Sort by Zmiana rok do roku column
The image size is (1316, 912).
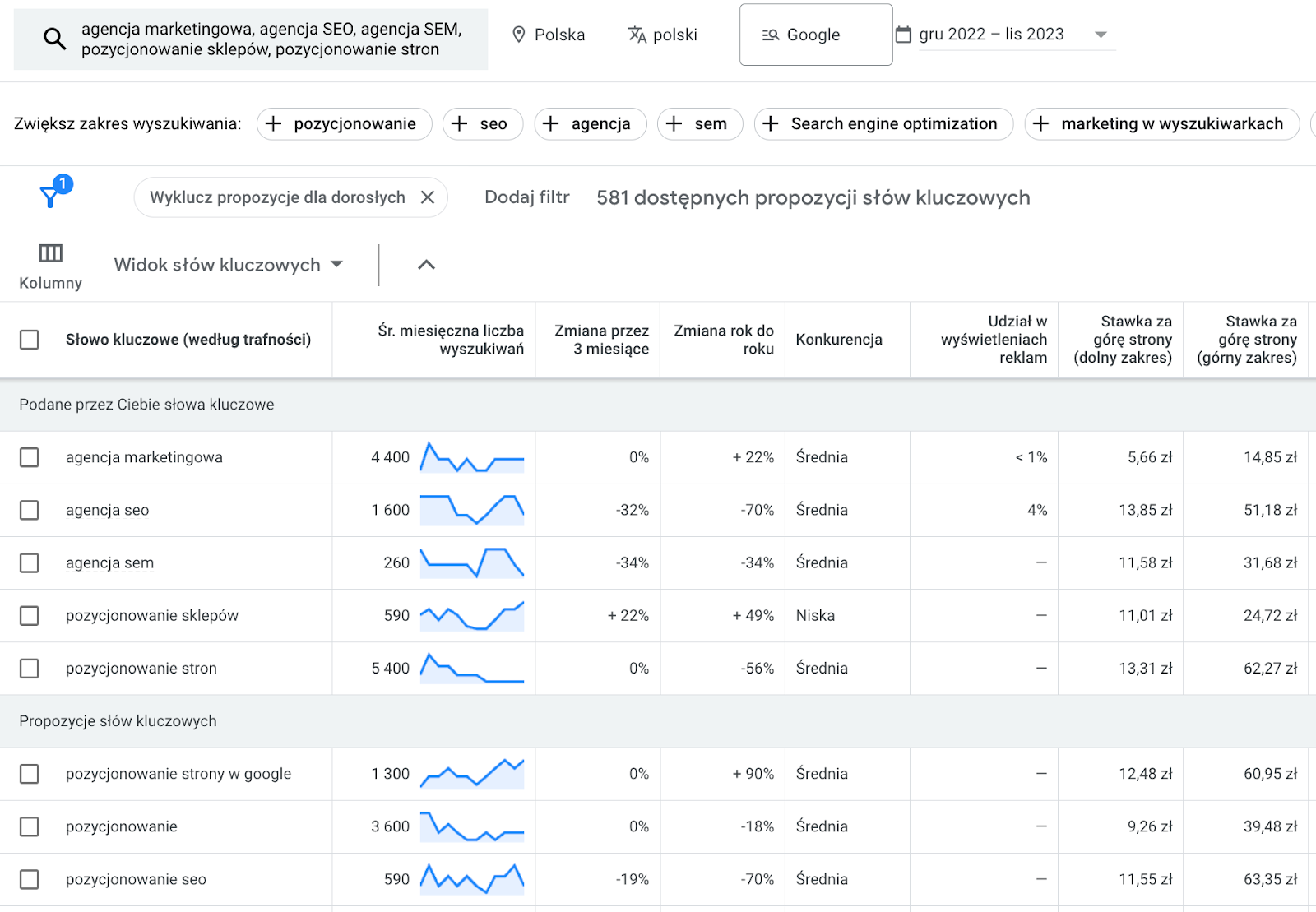point(724,340)
